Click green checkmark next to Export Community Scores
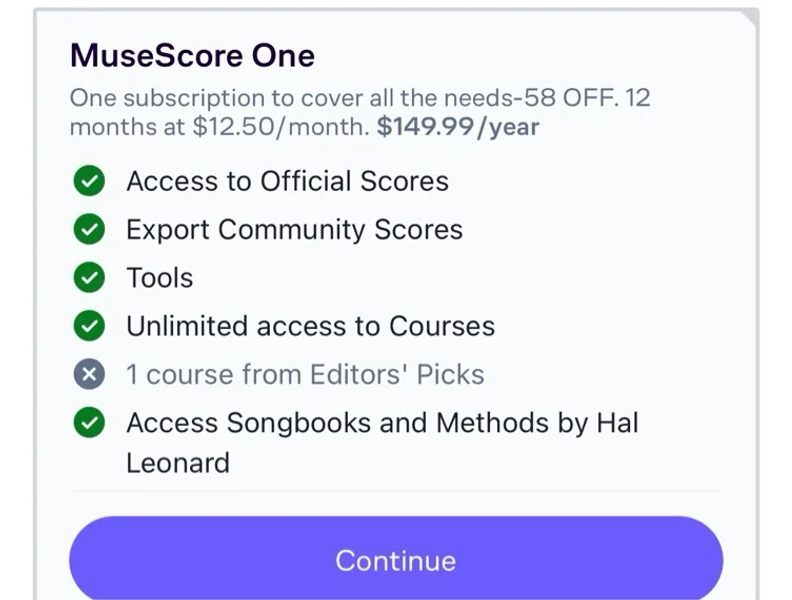 (89, 229)
